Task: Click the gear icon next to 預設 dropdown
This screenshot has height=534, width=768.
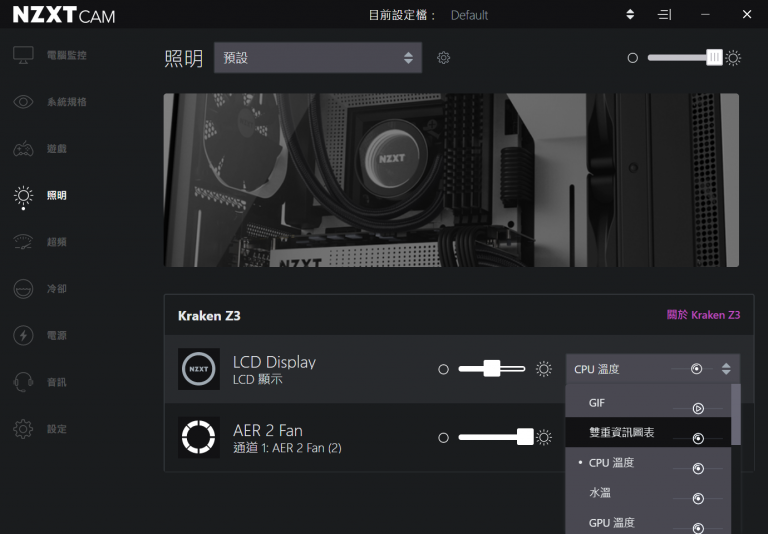Action: click(443, 58)
